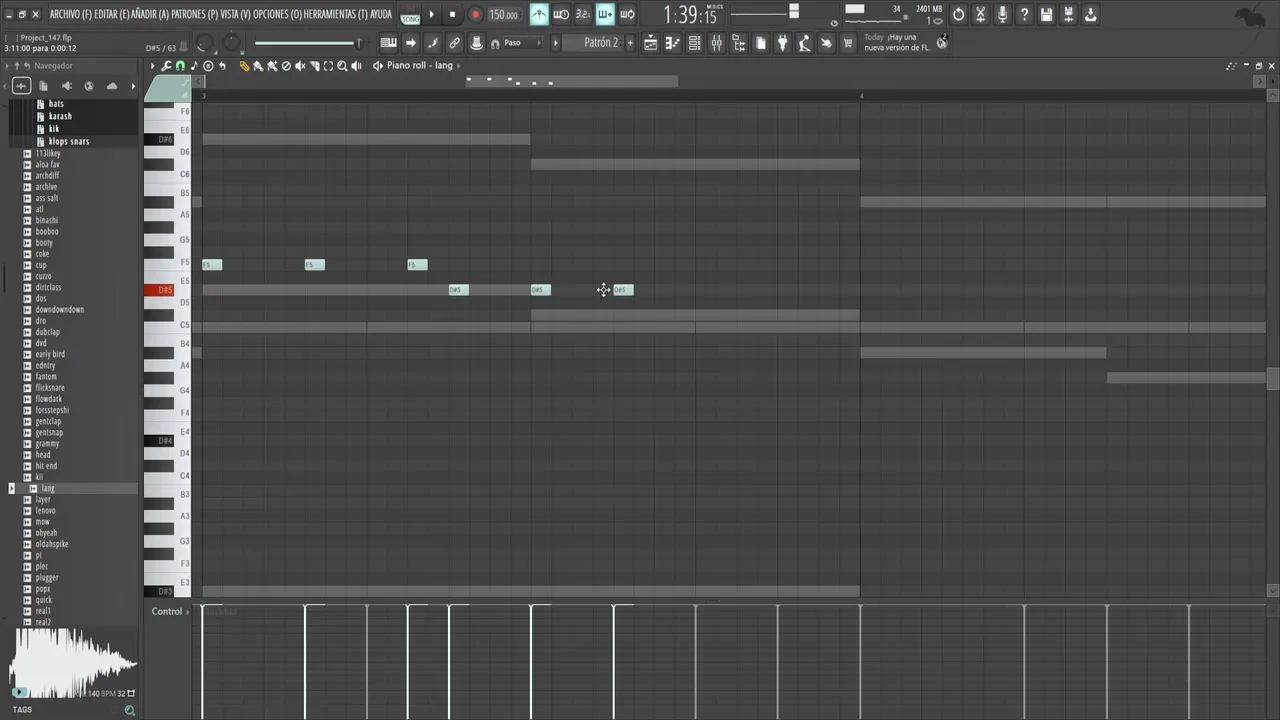Viewport: 1280px width, 720px height.
Task: Toggle the link chain button in toolbar
Action: [454, 43]
